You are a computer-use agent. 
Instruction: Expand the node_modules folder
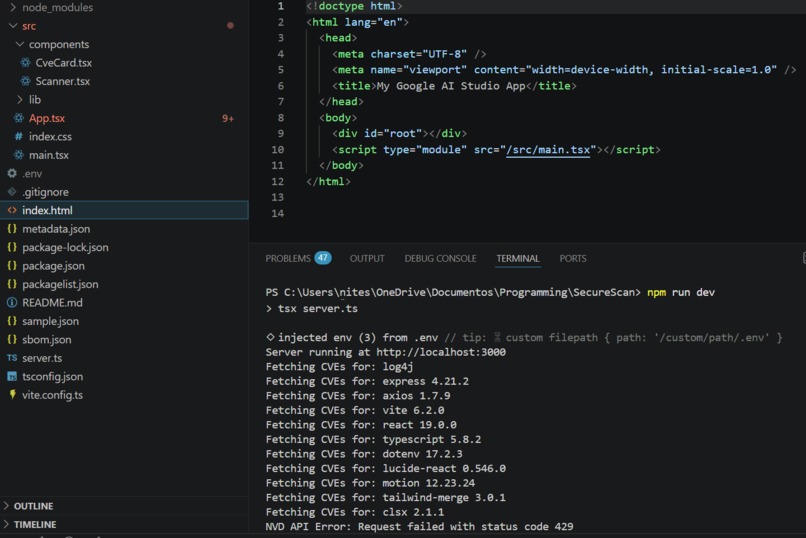pyautogui.click(x=13, y=7)
